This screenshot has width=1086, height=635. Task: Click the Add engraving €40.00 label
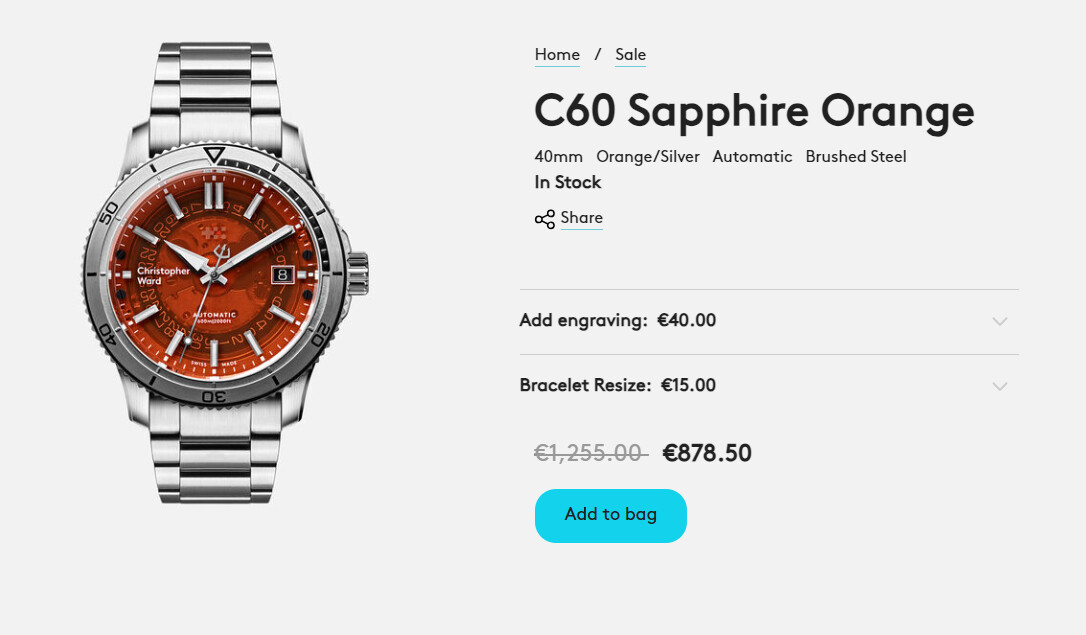(618, 320)
